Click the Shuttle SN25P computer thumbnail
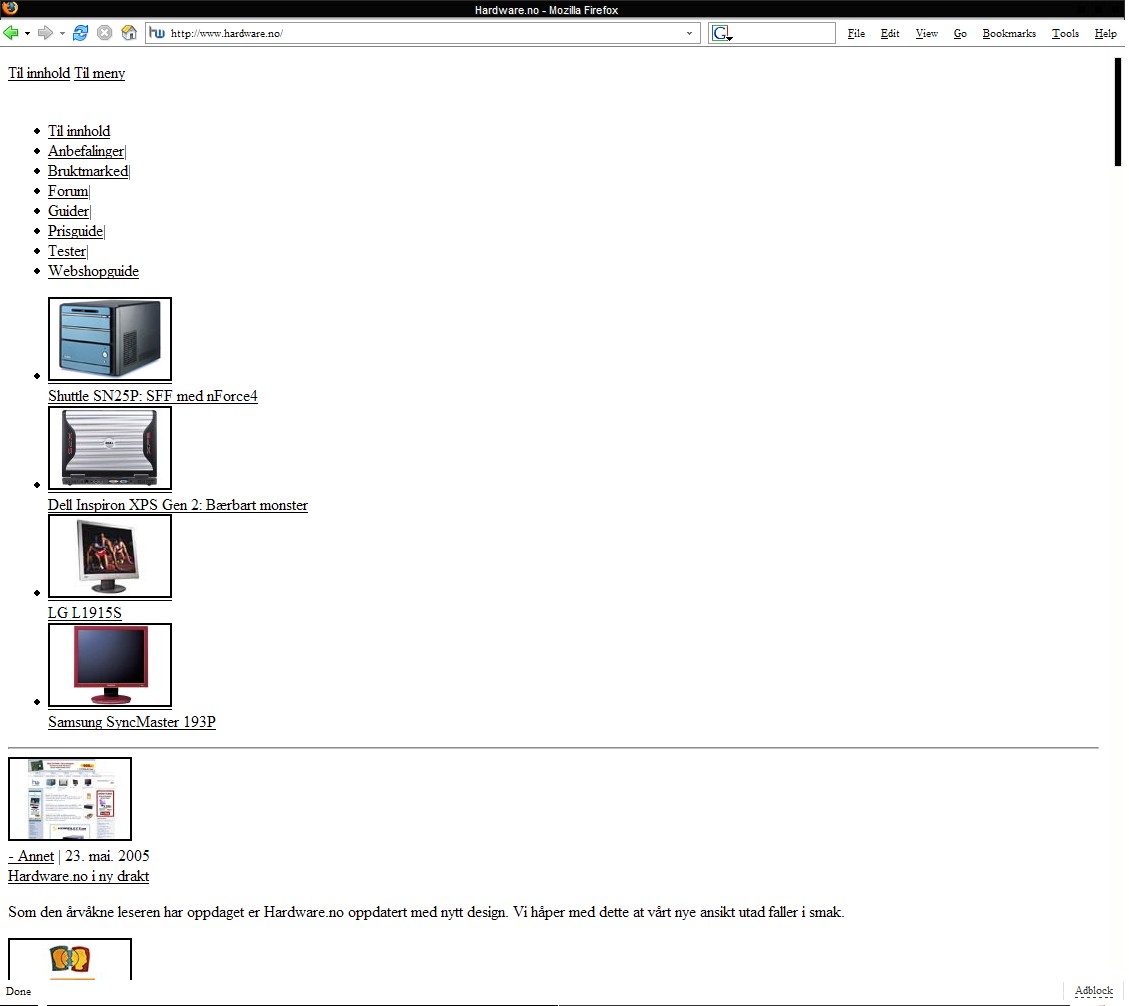The width and height of the screenshot is (1129, 1006). click(x=110, y=339)
